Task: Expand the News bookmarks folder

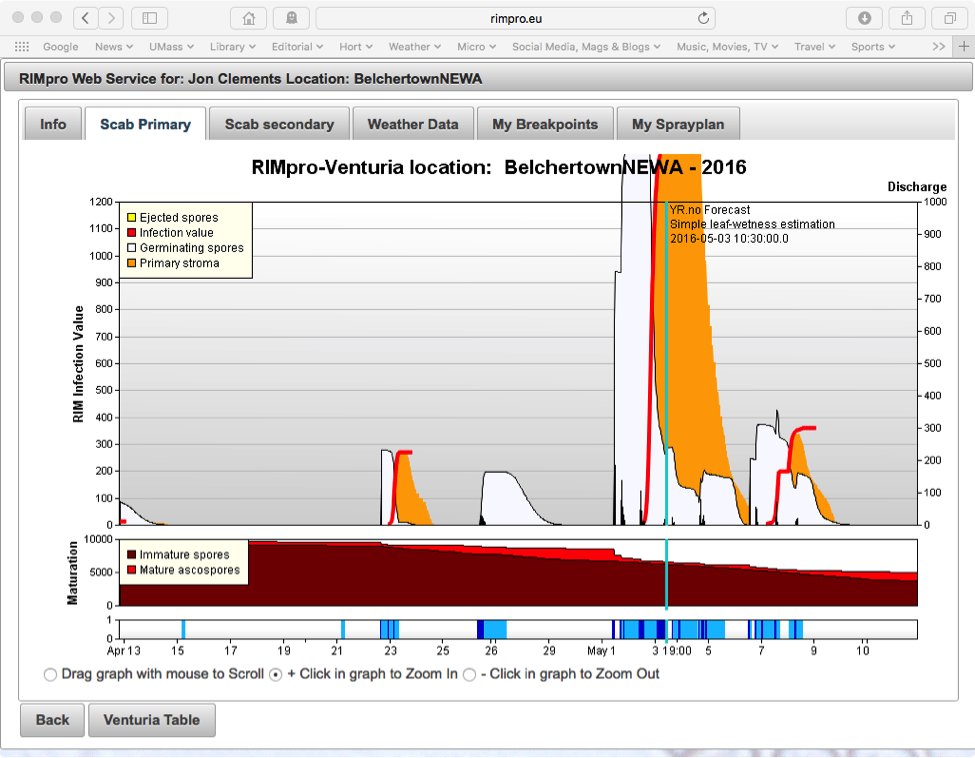Action: [113, 47]
